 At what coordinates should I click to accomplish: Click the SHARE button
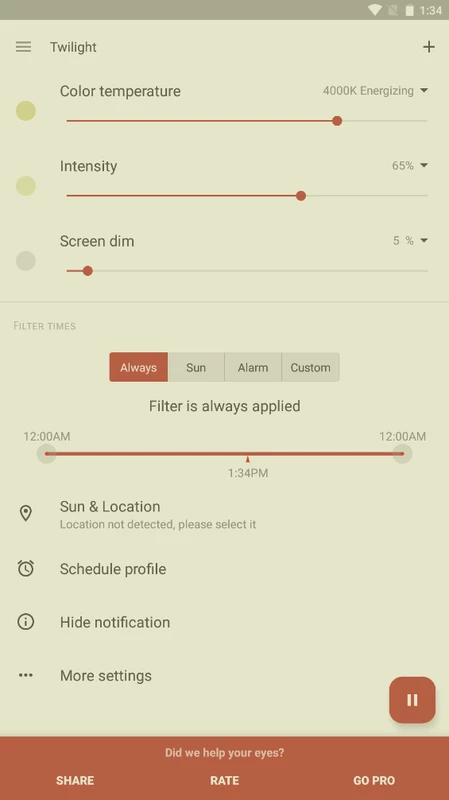(75, 781)
